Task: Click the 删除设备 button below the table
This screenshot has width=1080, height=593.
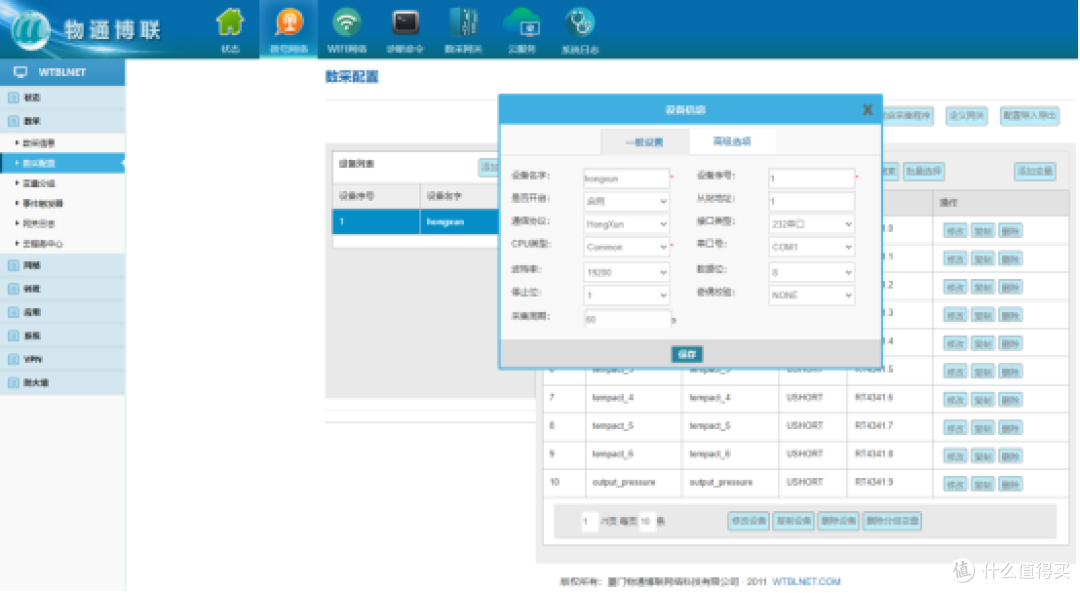Action: pyautogui.click(x=838, y=521)
